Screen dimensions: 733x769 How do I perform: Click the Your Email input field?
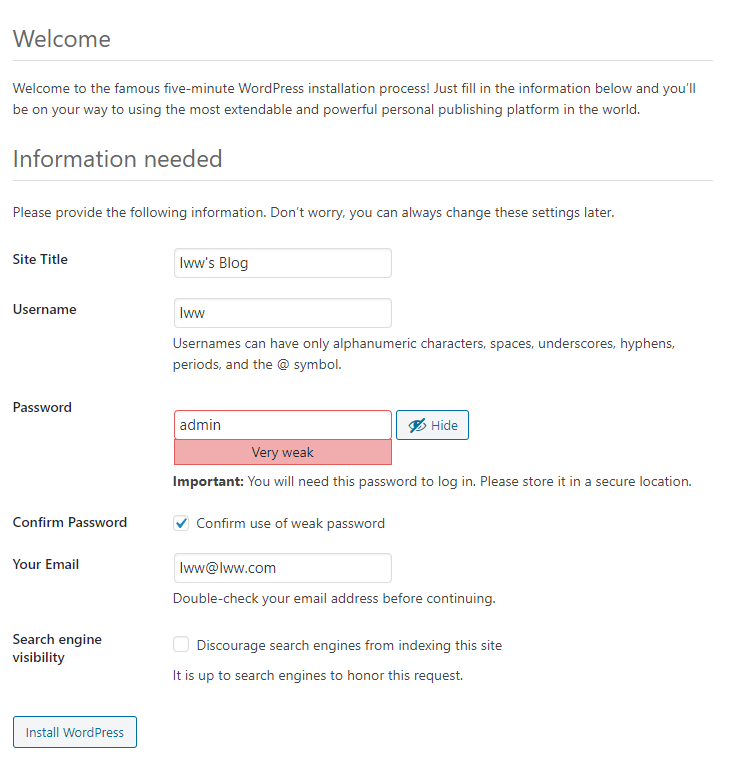point(282,568)
